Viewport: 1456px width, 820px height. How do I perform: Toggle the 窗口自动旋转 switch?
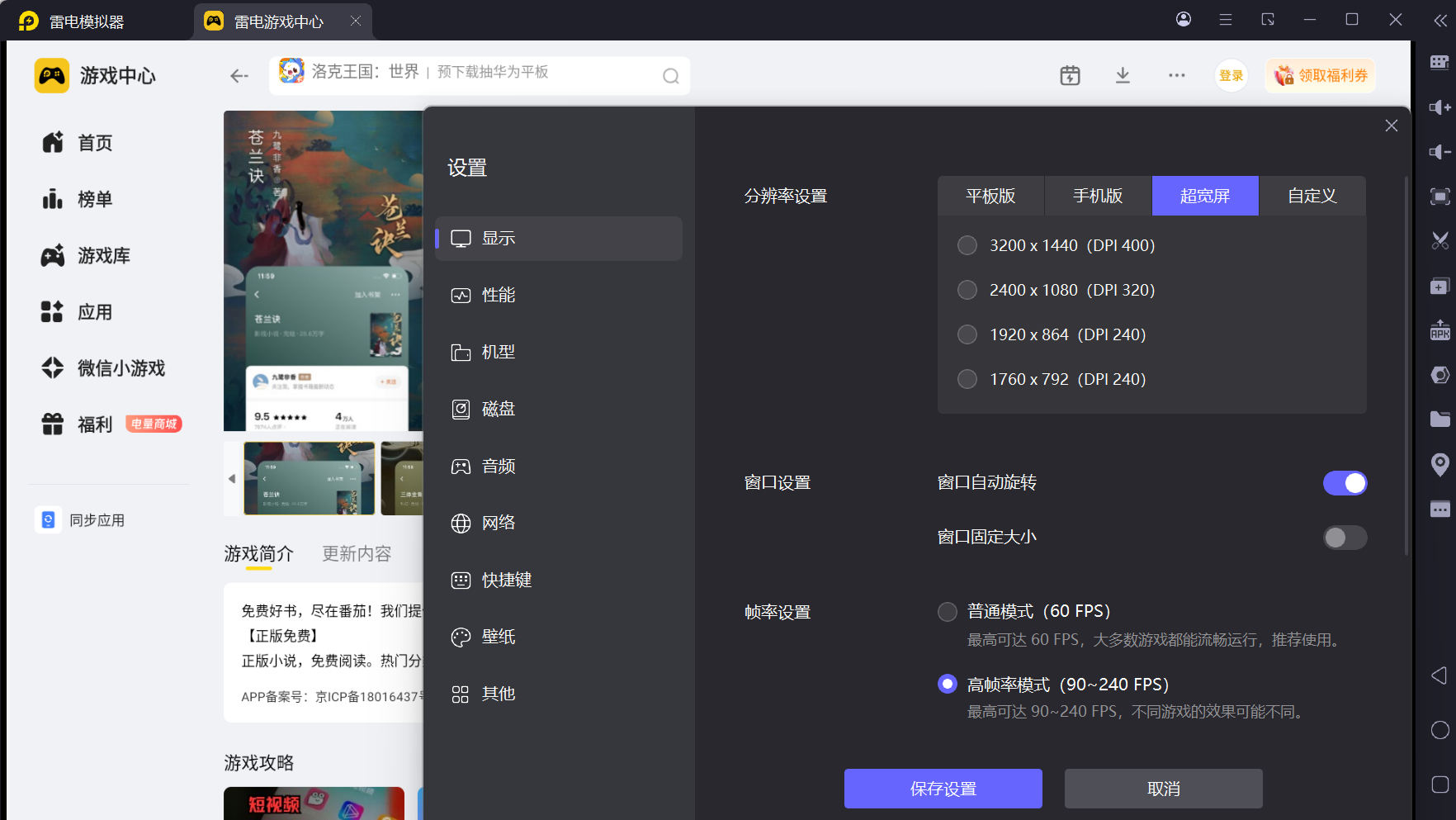(1345, 483)
